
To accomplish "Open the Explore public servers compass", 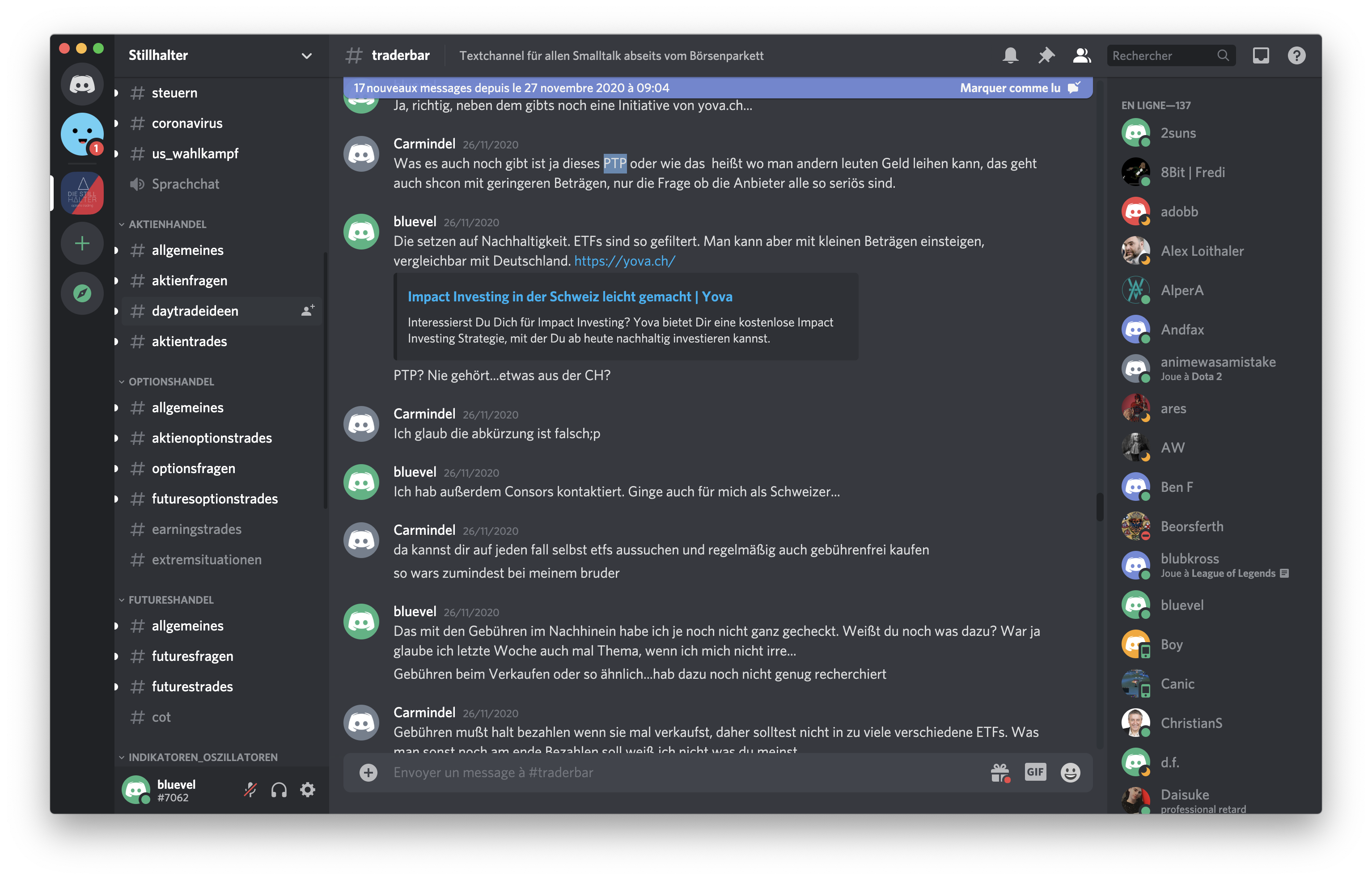I will coord(82,293).
